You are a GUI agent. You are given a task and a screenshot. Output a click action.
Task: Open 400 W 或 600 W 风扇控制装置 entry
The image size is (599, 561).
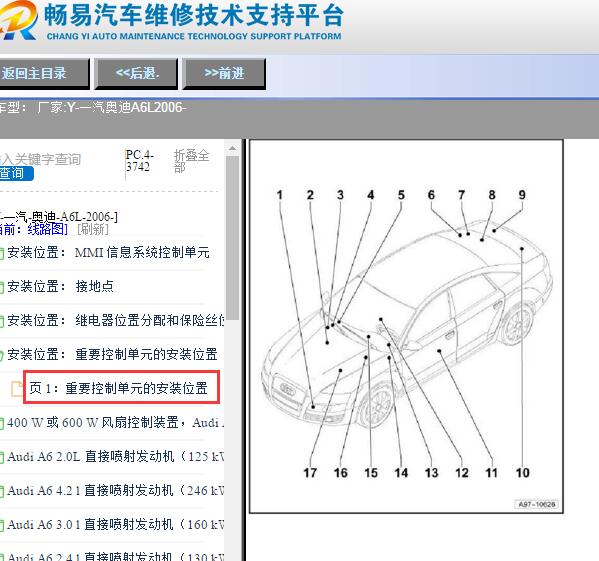pyautogui.click(x=115, y=422)
